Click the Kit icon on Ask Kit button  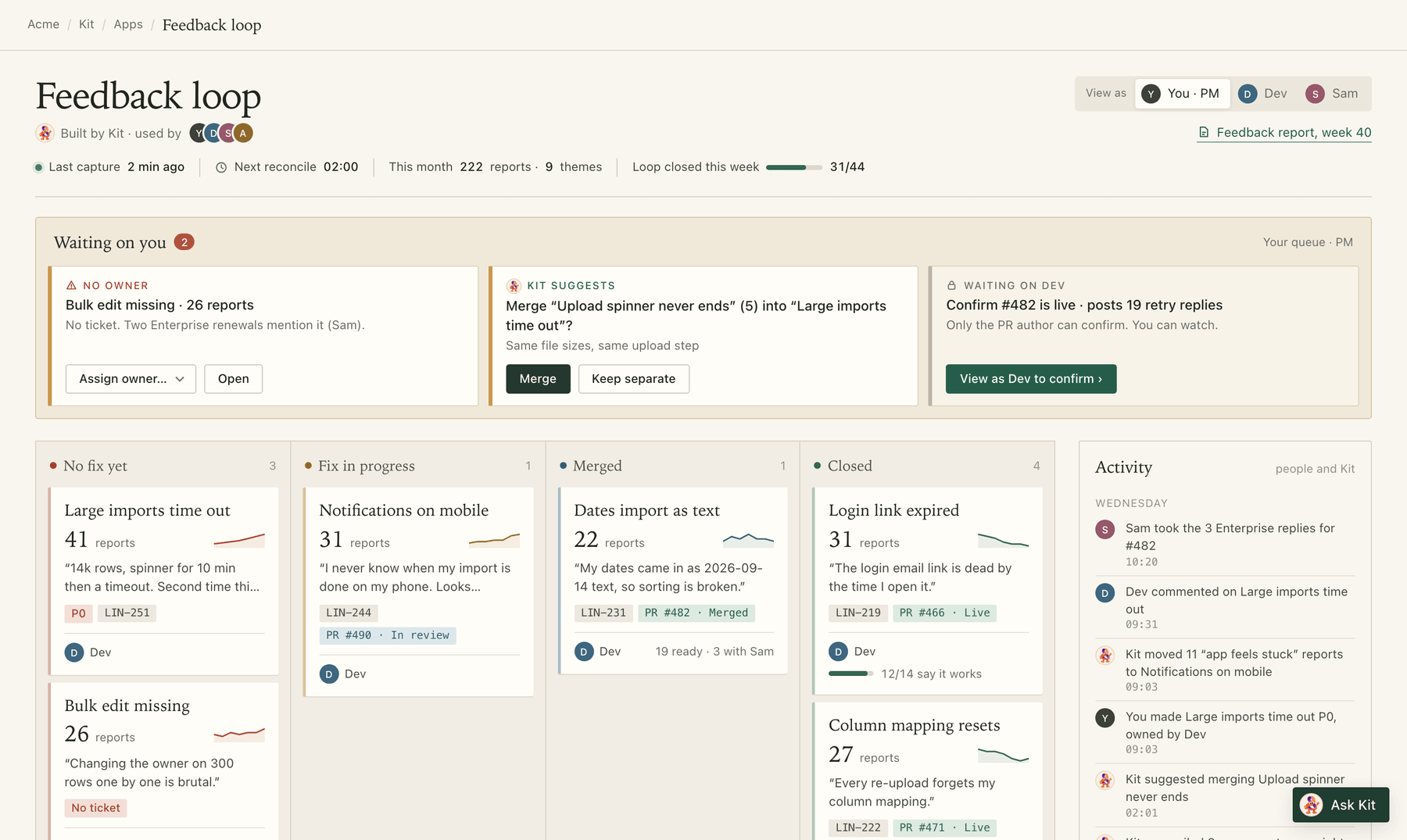pyautogui.click(x=1311, y=805)
